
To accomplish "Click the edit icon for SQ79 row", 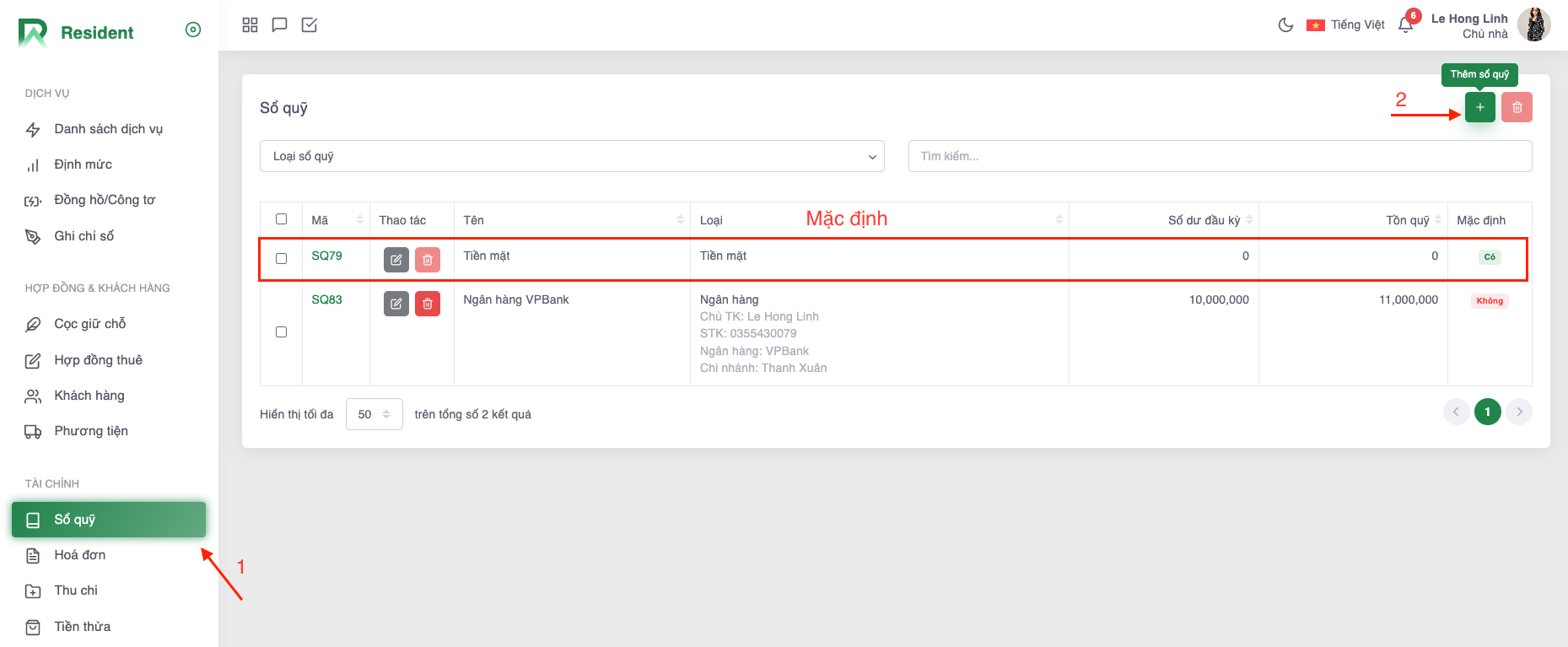I will coord(396,260).
